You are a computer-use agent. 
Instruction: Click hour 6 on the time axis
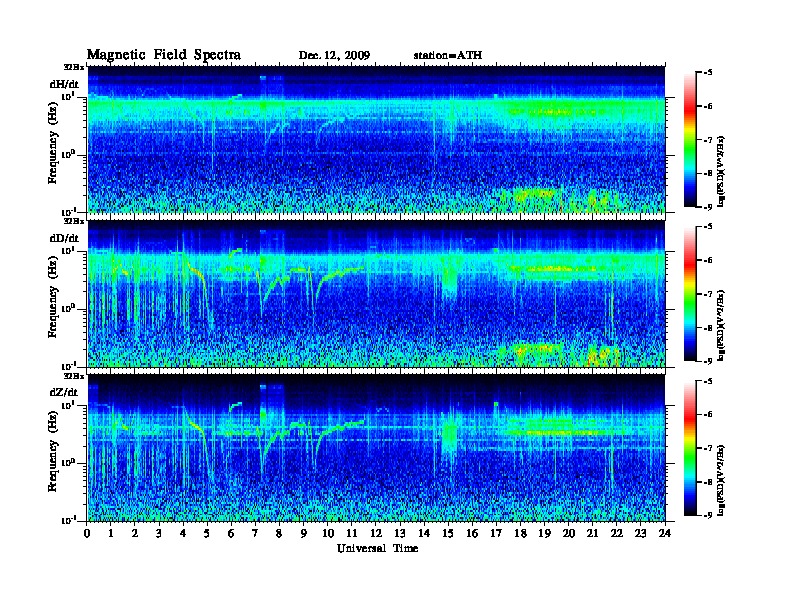coord(231,534)
